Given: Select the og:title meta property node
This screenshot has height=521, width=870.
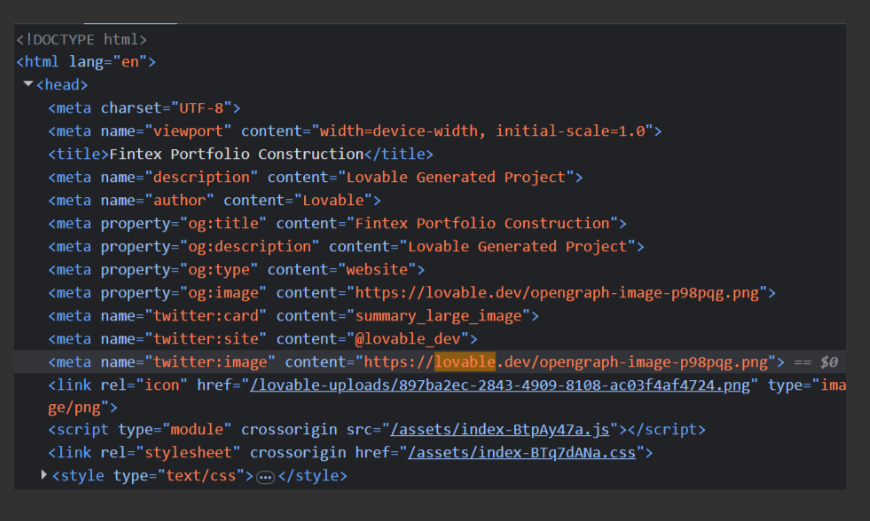Looking at the screenshot, I should 337,223.
